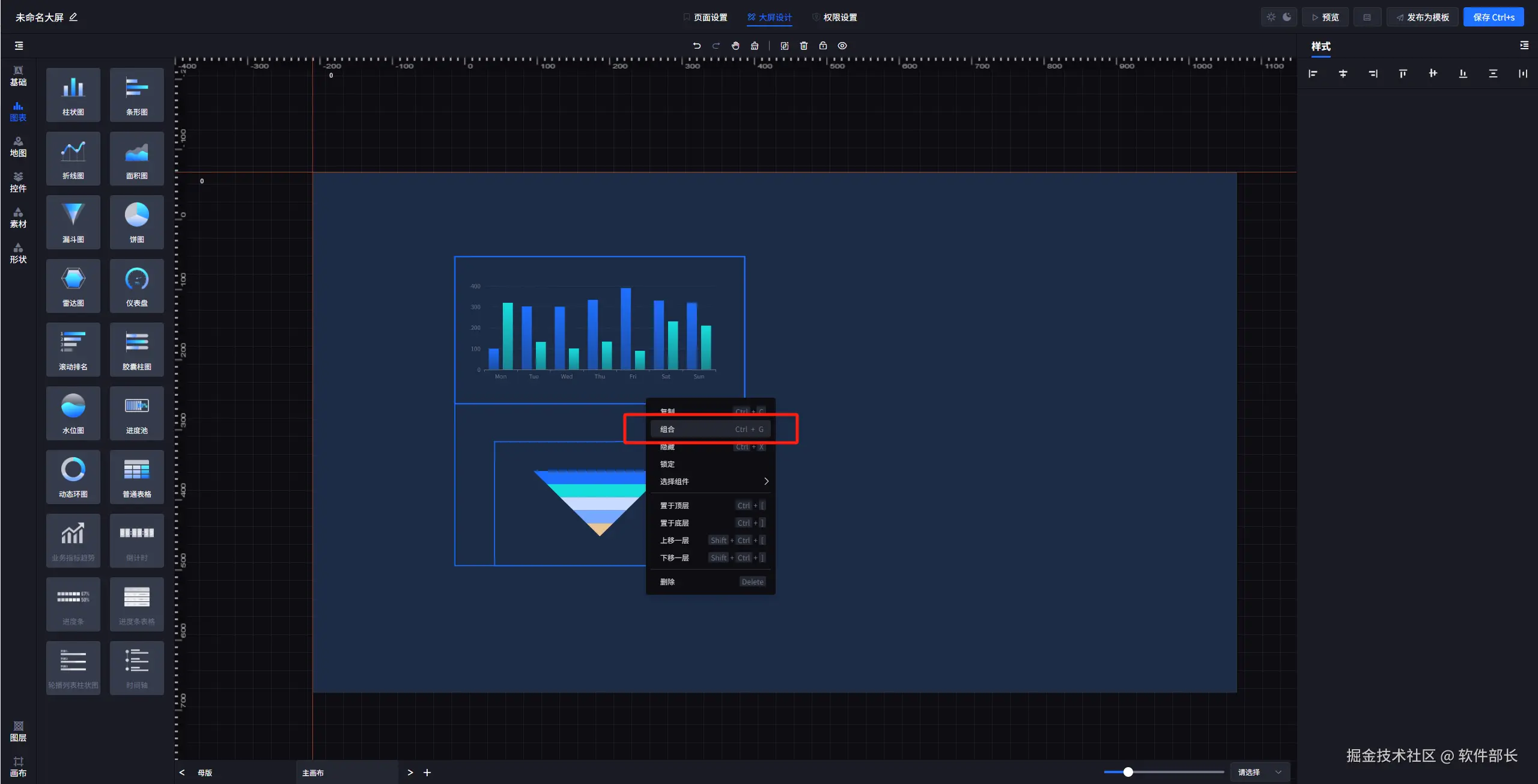Expand the 选择组件 submenu arrow

[766, 481]
